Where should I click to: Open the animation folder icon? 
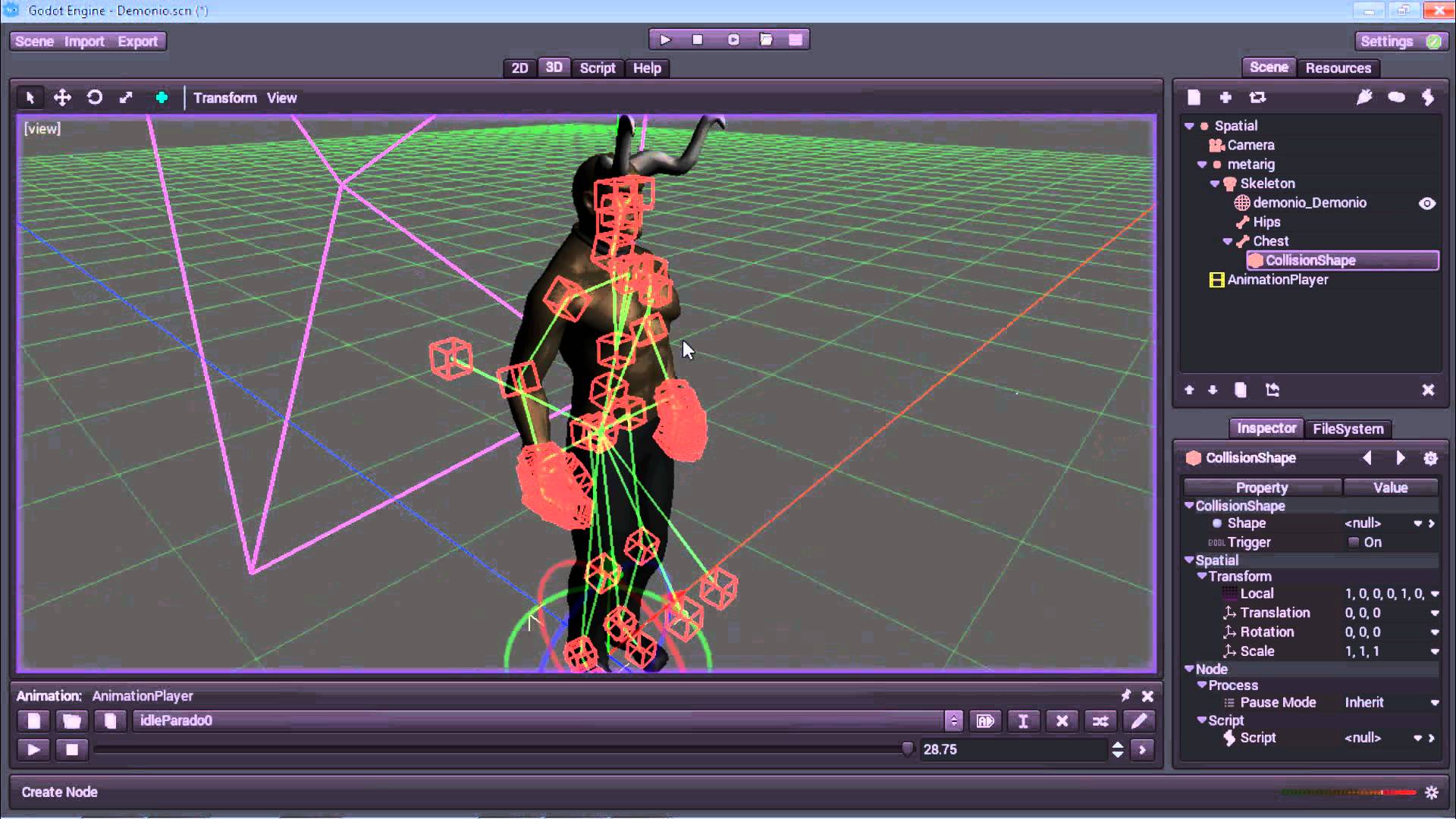click(x=72, y=721)
